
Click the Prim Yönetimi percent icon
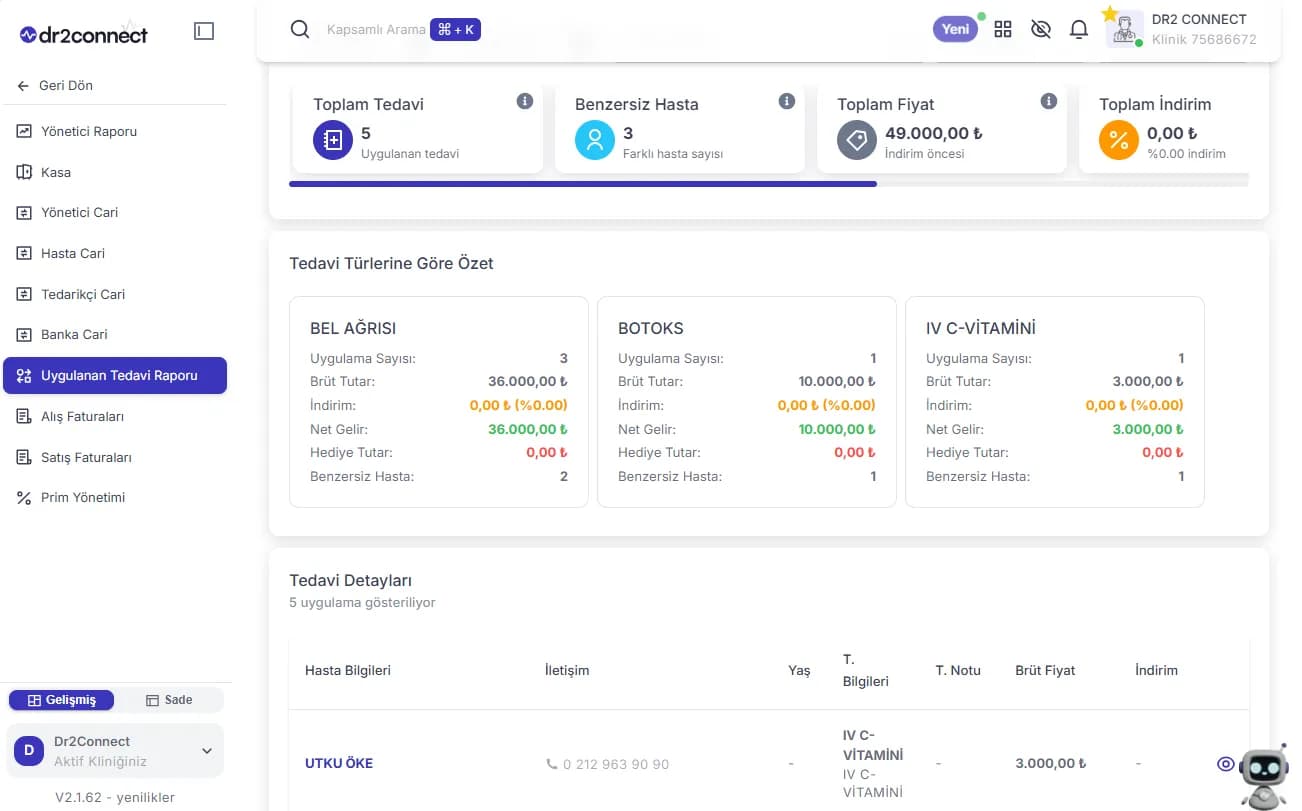(x=24, y=497)
